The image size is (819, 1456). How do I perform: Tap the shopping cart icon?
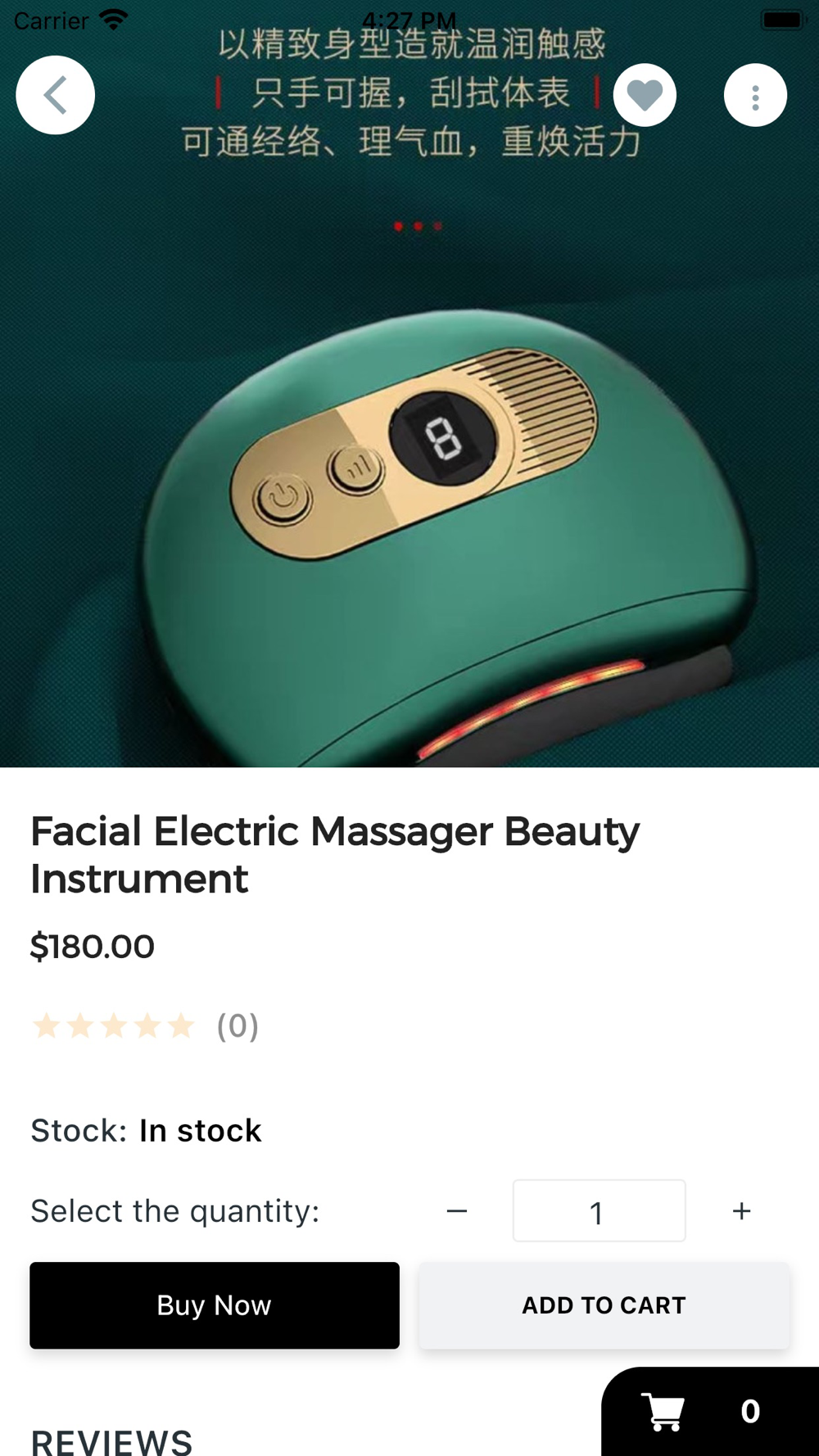663,1412
